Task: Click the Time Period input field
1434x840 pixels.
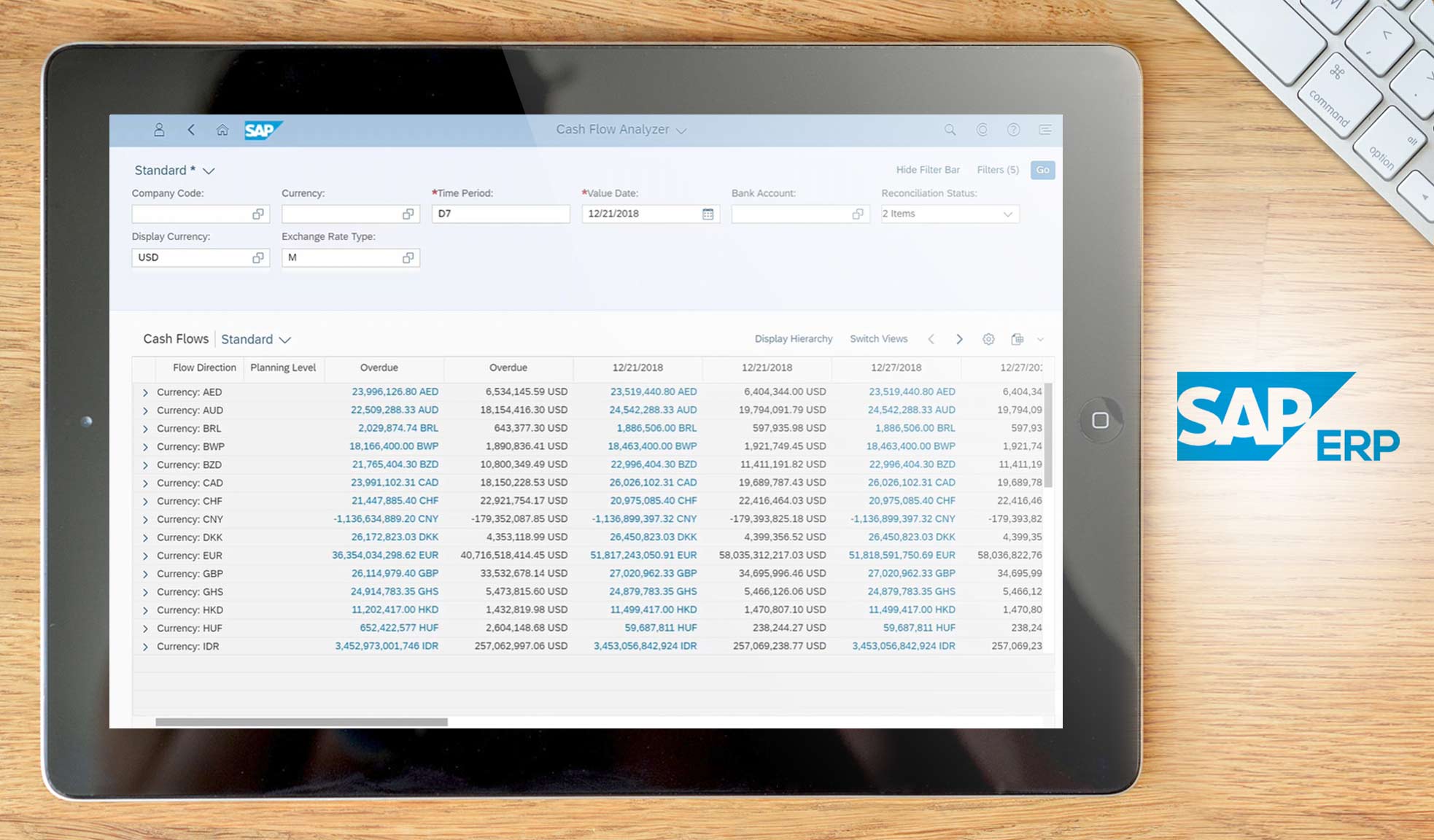Action: click(500, 214)
